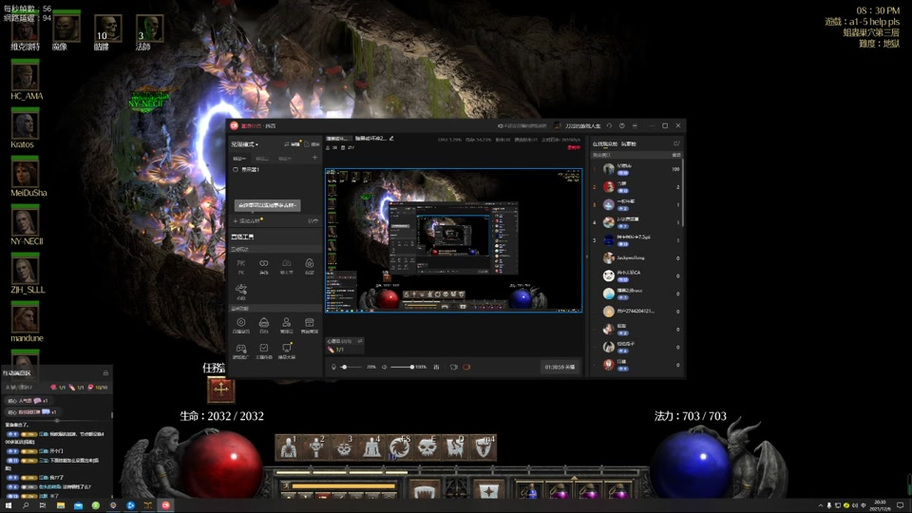Image resolution: width=912 pixels, height=513 pixels.
Task: Toggle the microphone mute icon in streaming app
Action: (x=334, y=367)
